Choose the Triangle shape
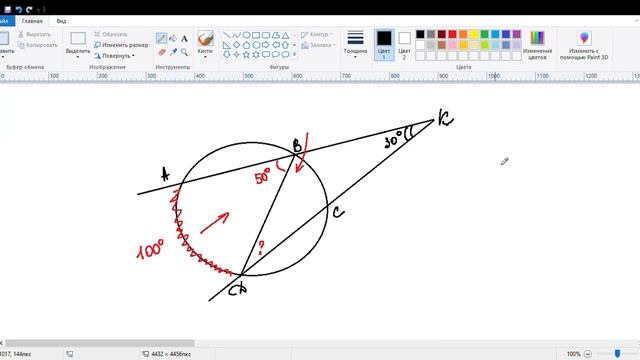The width and height of the screenshot is (640, 360). tap(285, 36)
